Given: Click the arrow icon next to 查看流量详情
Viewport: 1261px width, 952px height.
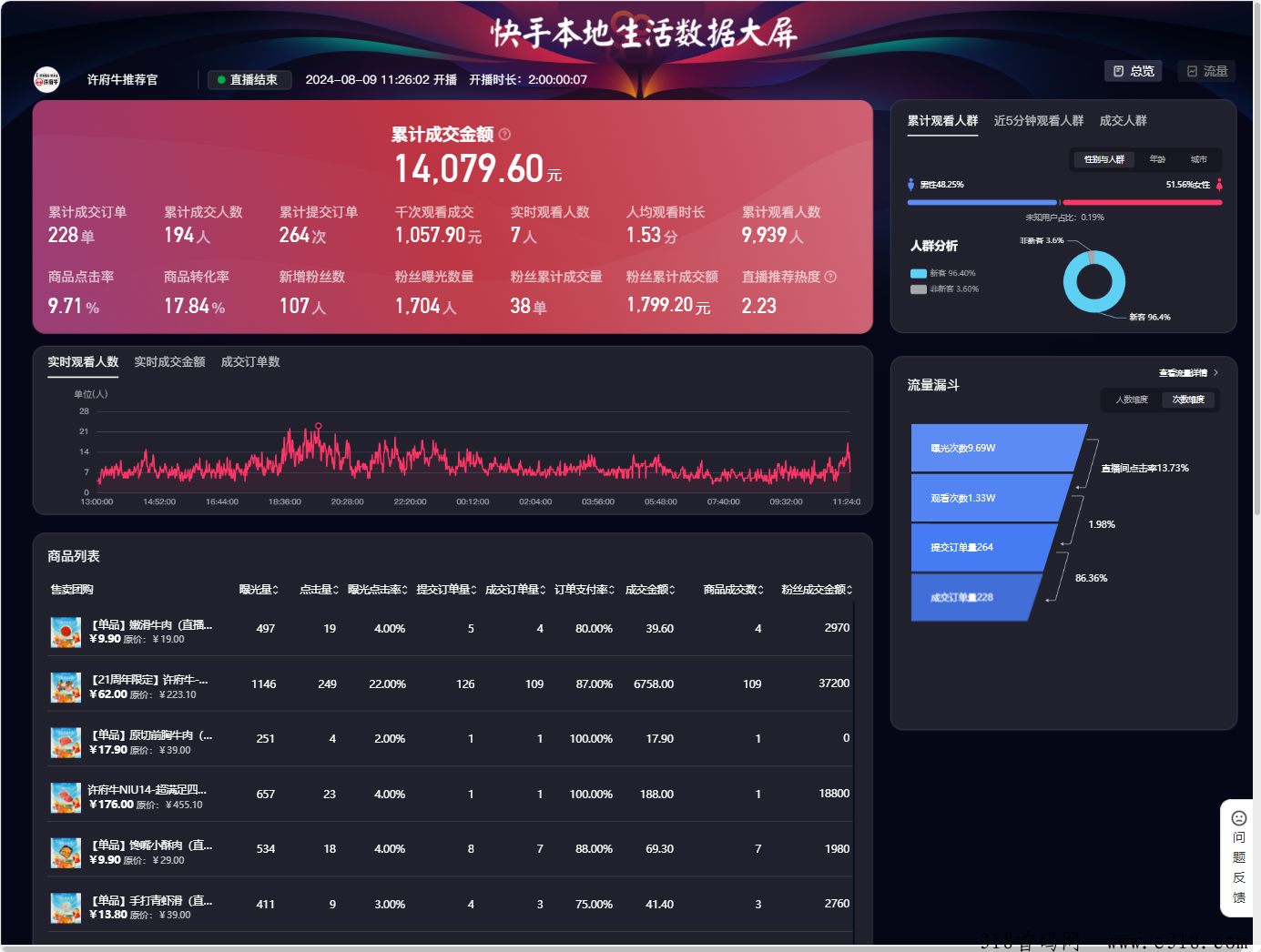Looking at the screenshot, I should 1215,372.
